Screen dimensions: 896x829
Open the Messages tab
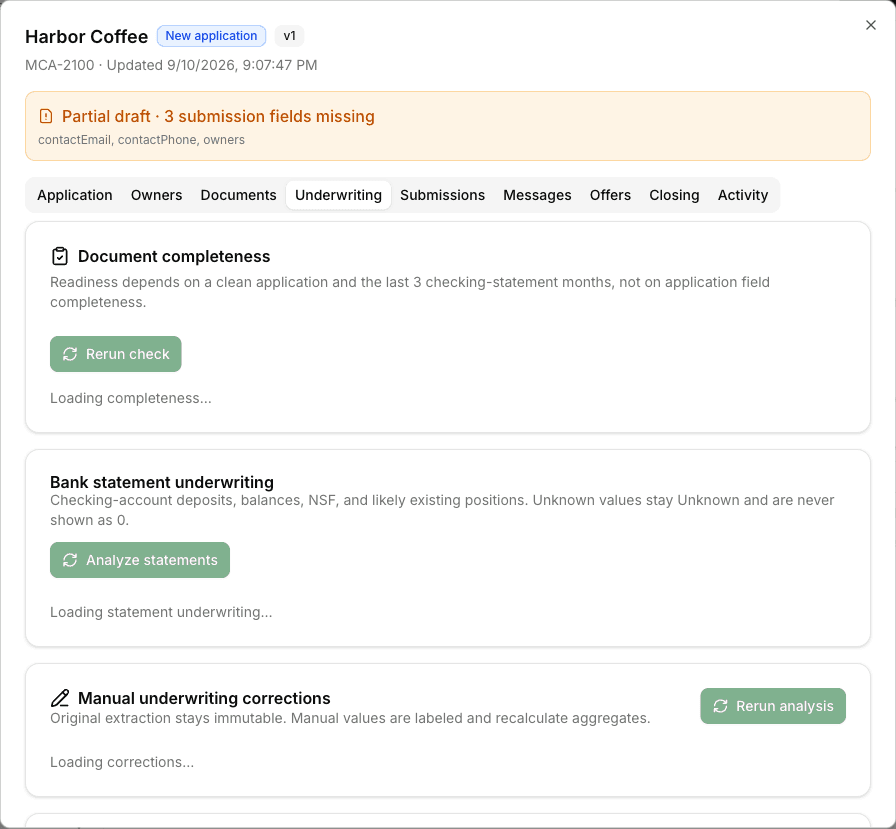(537, 195)
